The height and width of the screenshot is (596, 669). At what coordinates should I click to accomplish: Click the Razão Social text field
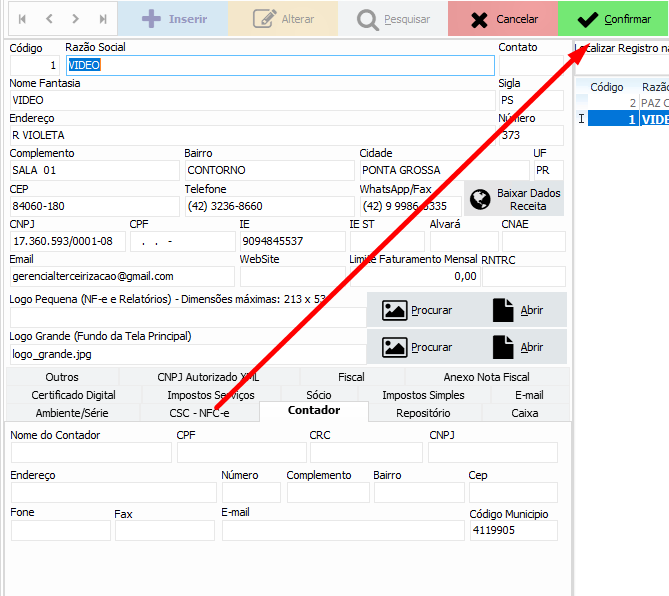click(x=279, y=65)
